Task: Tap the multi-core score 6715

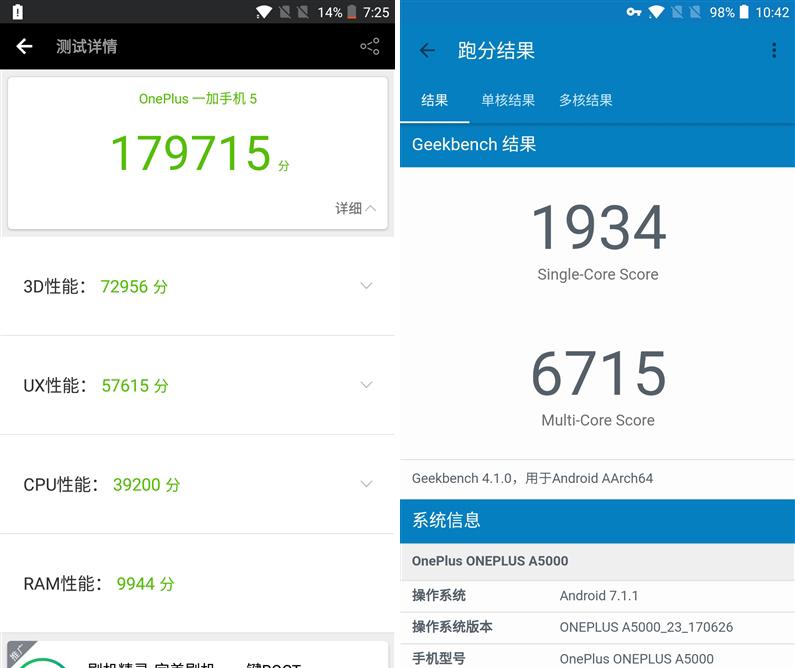Action: 598,373
